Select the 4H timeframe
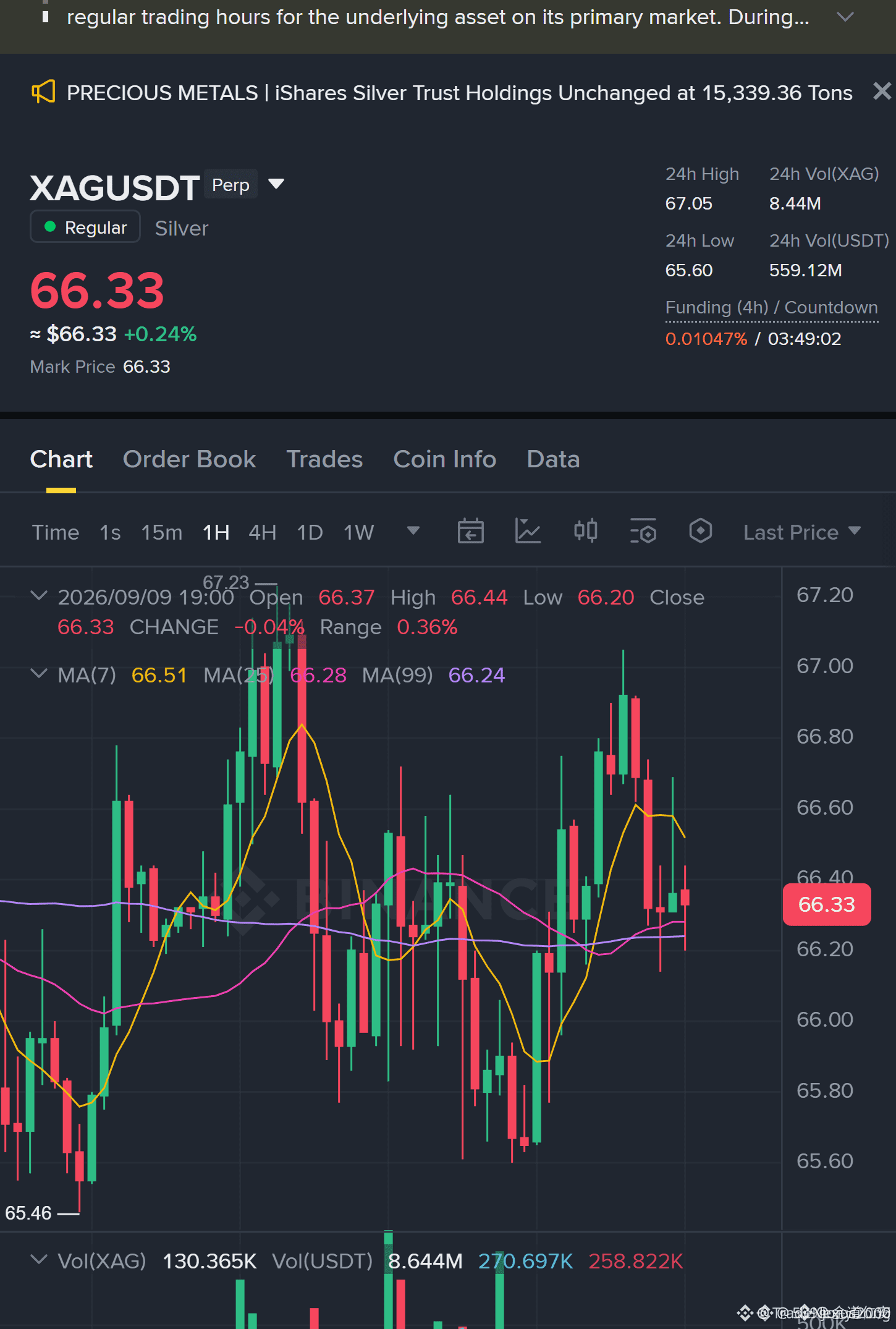The height and width of the screenshot is (1329, 896). click(x=262, y=532)
